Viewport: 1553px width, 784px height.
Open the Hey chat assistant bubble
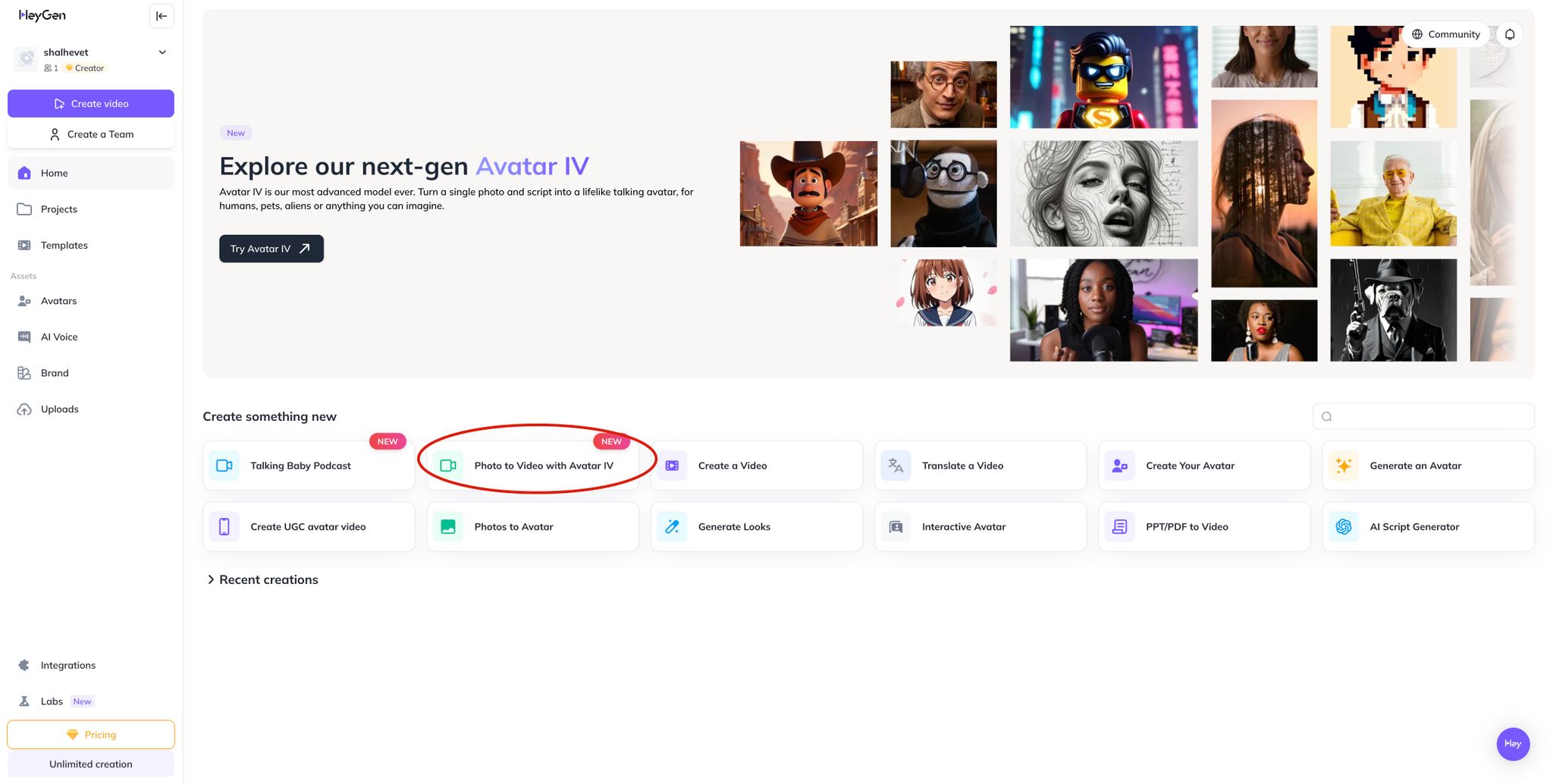pos(1513,744)
